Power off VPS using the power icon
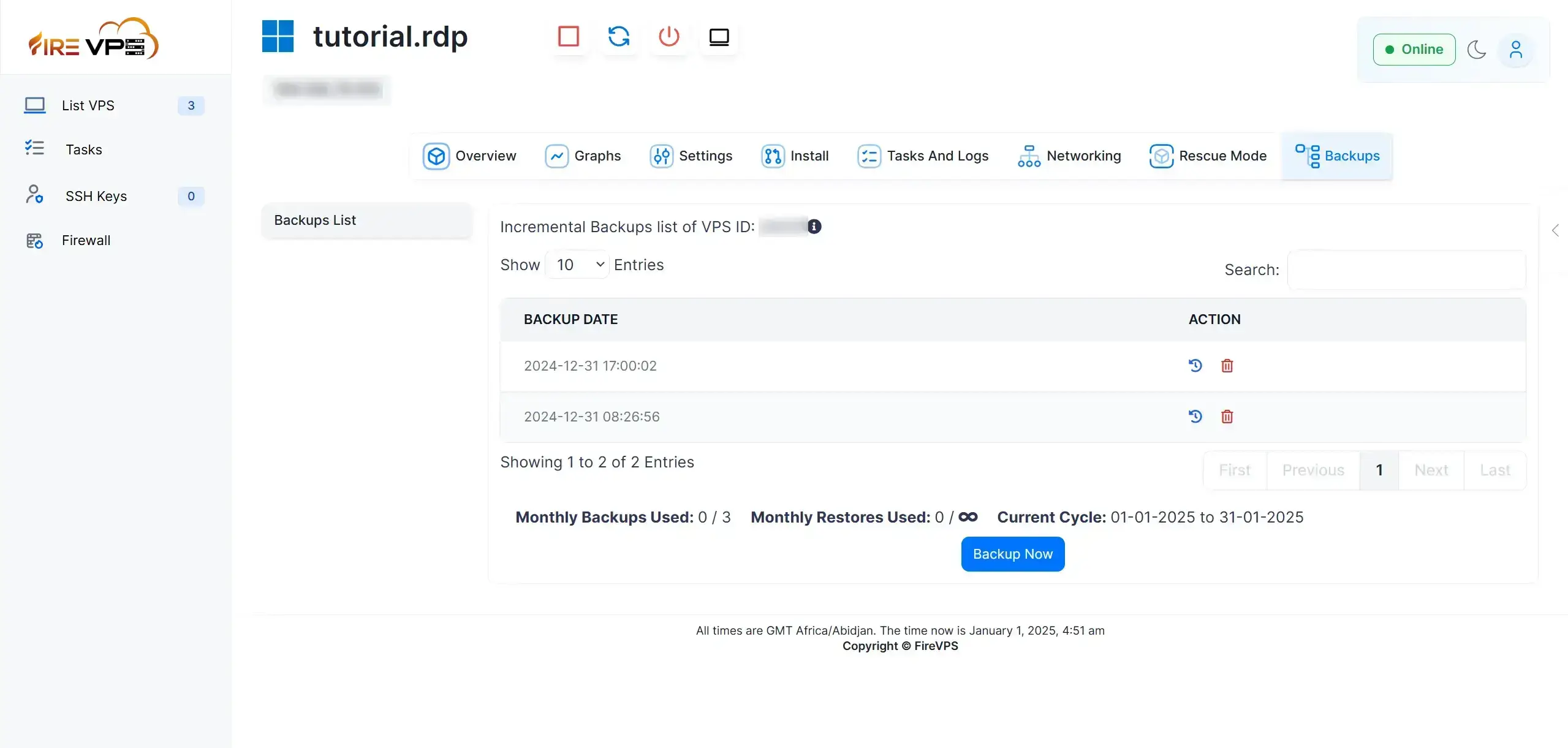Viewport: 1568px width, 748px height. click(668, 37)
